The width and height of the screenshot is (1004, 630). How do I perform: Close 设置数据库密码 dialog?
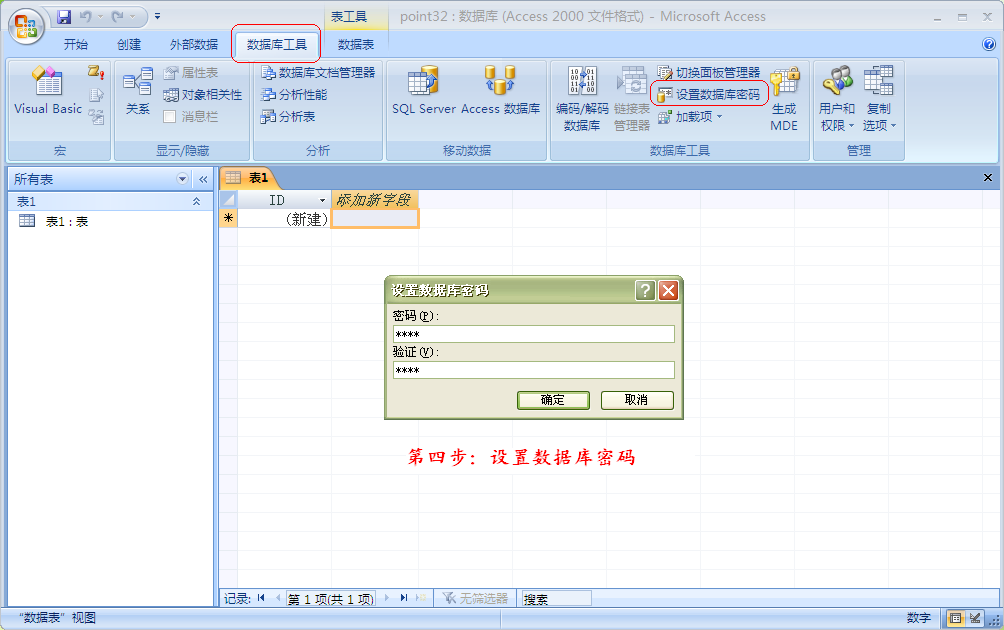click(x=668, y=291)
